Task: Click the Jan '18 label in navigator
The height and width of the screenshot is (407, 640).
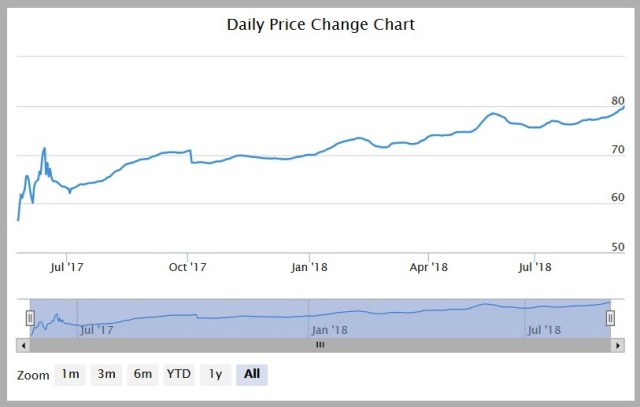Action: point(328,328)
